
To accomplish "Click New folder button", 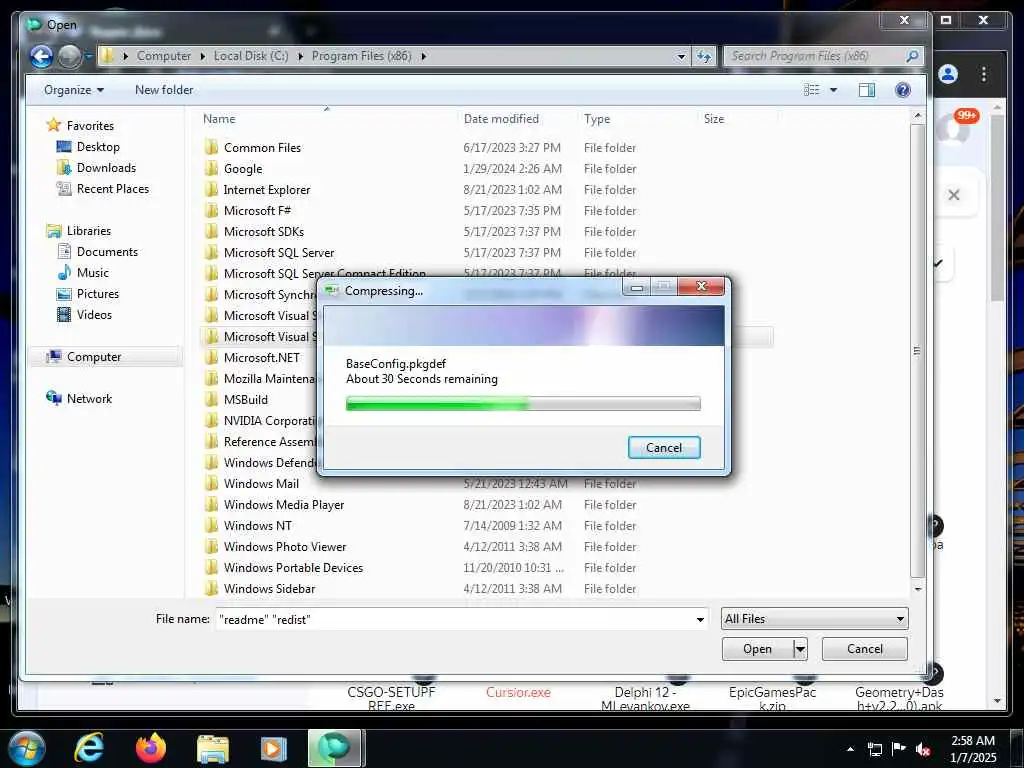I will [164, 90].
